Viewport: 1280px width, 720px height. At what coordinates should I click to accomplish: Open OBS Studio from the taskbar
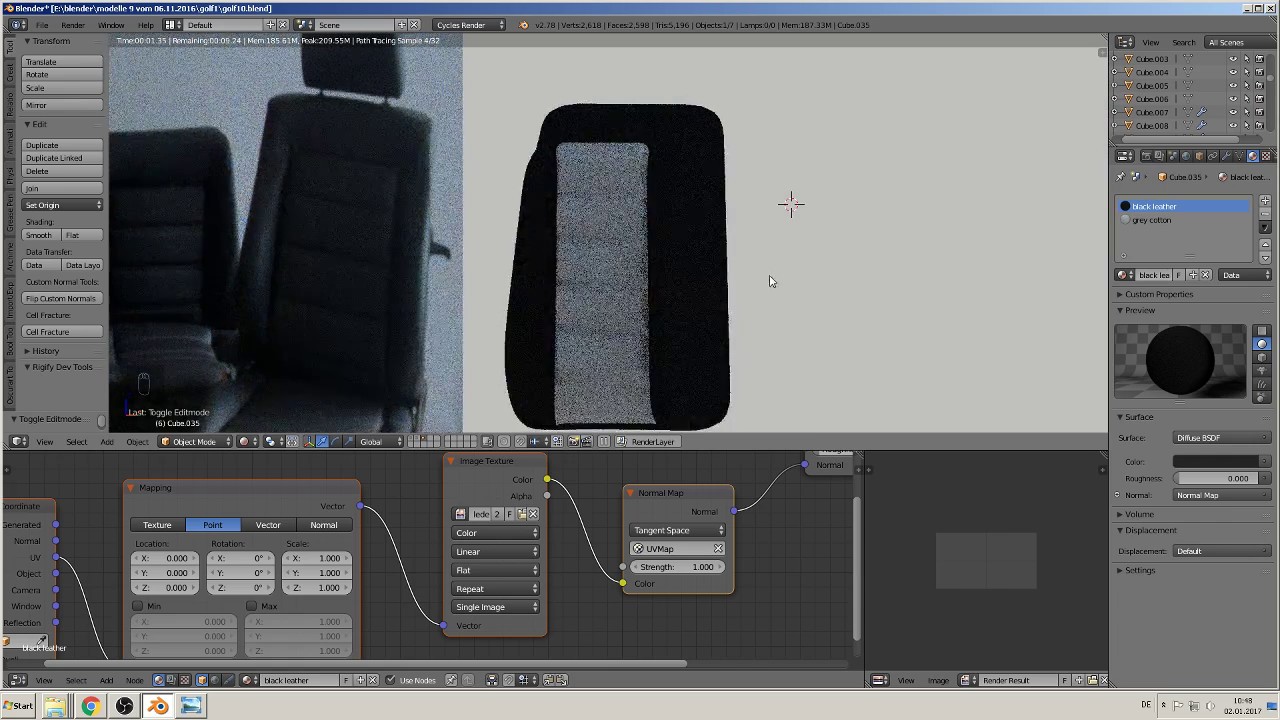click(x=124, y=706)
